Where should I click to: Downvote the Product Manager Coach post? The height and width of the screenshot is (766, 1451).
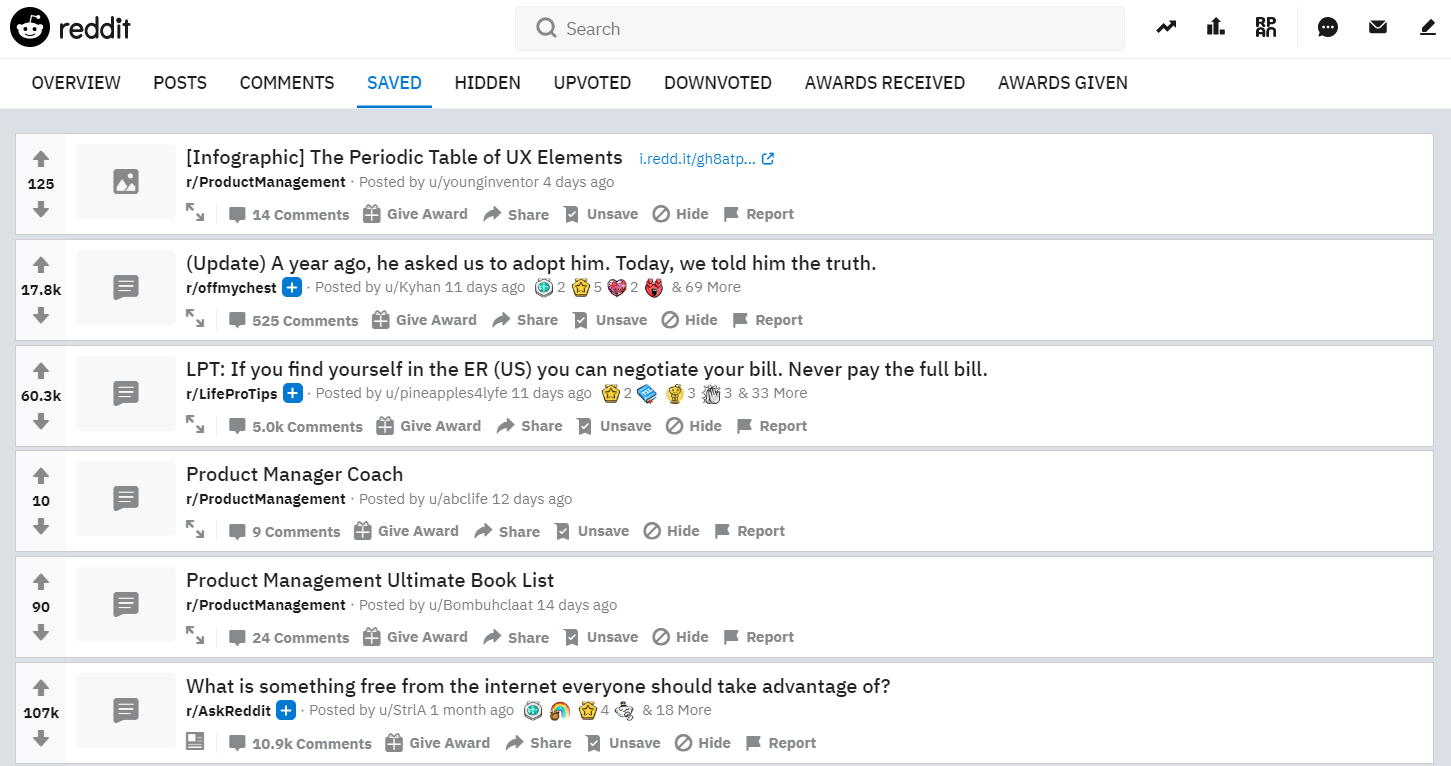coord(41,526)
